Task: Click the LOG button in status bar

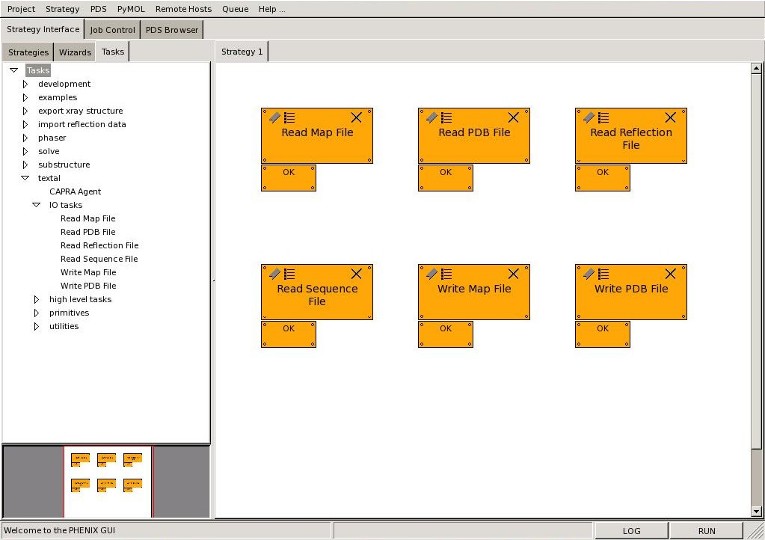Action: click(631, 531)
